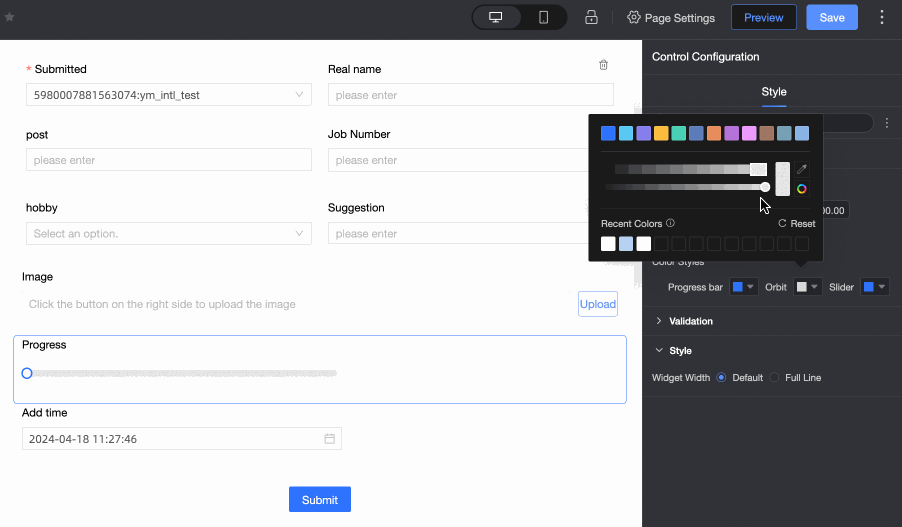Open Page Settings

(671, 18)
